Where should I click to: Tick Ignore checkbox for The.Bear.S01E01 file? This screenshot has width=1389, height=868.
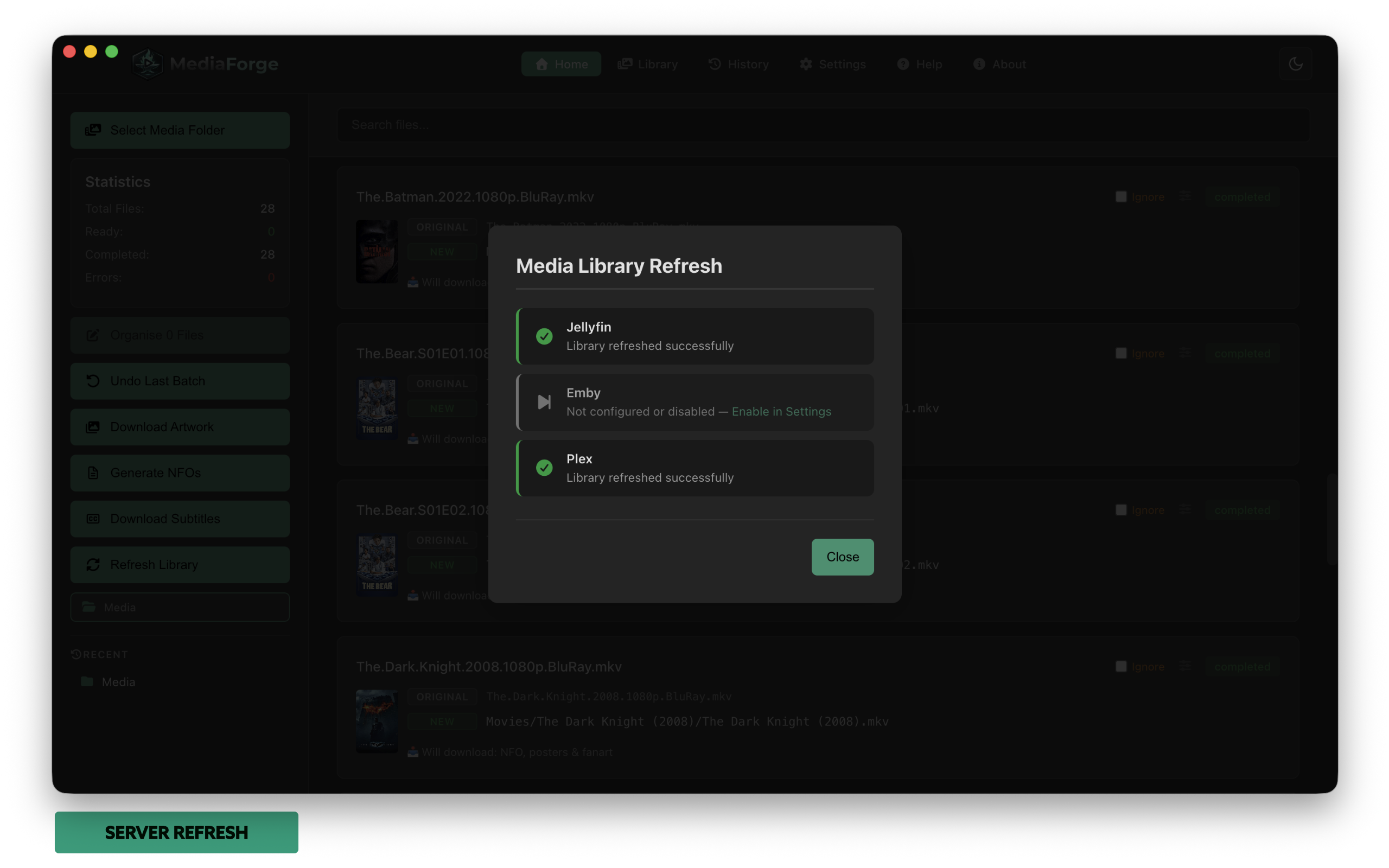point(1120,353)
